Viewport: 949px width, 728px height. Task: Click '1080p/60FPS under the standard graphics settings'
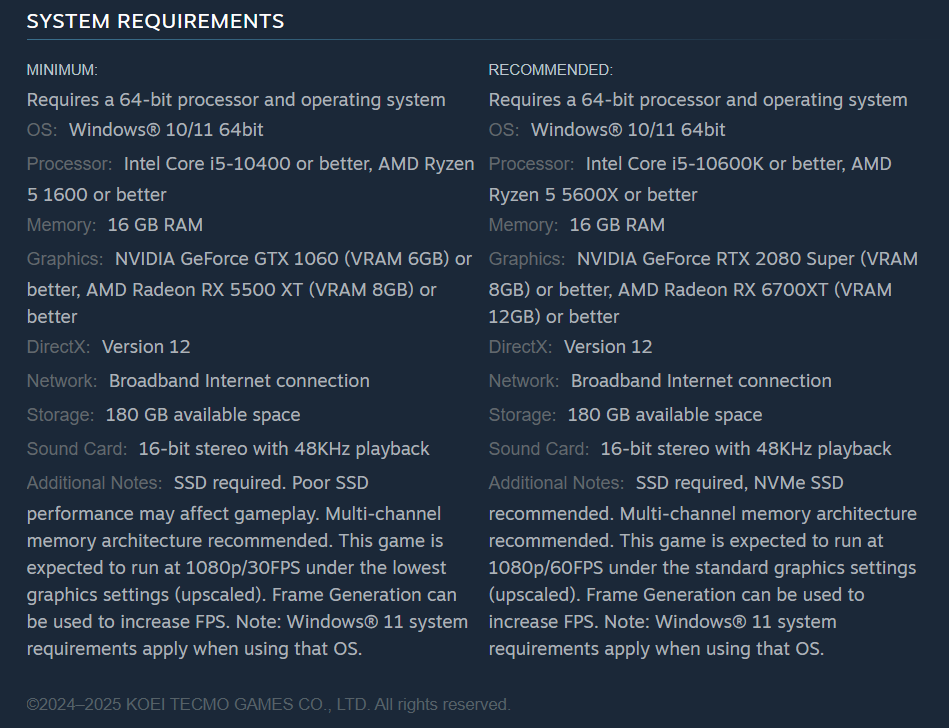click(x=702, y=567)
